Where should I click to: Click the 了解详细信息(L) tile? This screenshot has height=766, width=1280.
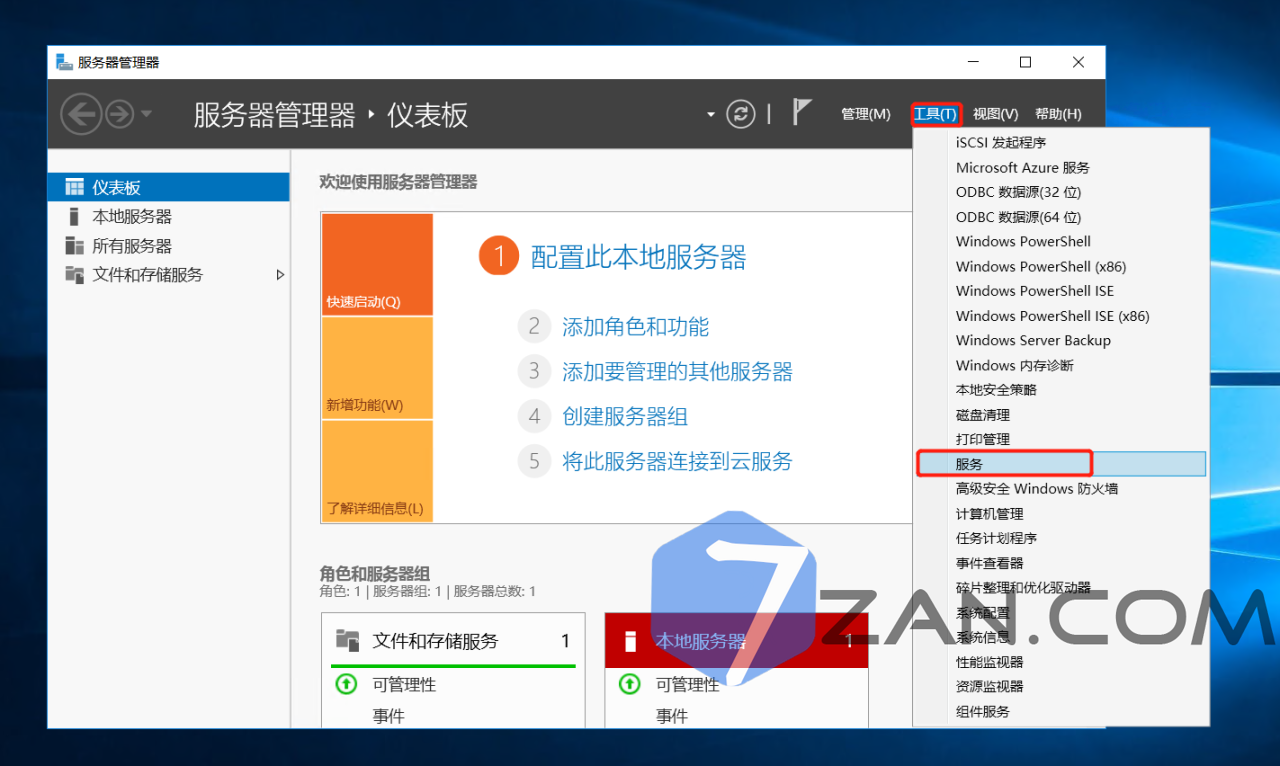tap(377, 470)
